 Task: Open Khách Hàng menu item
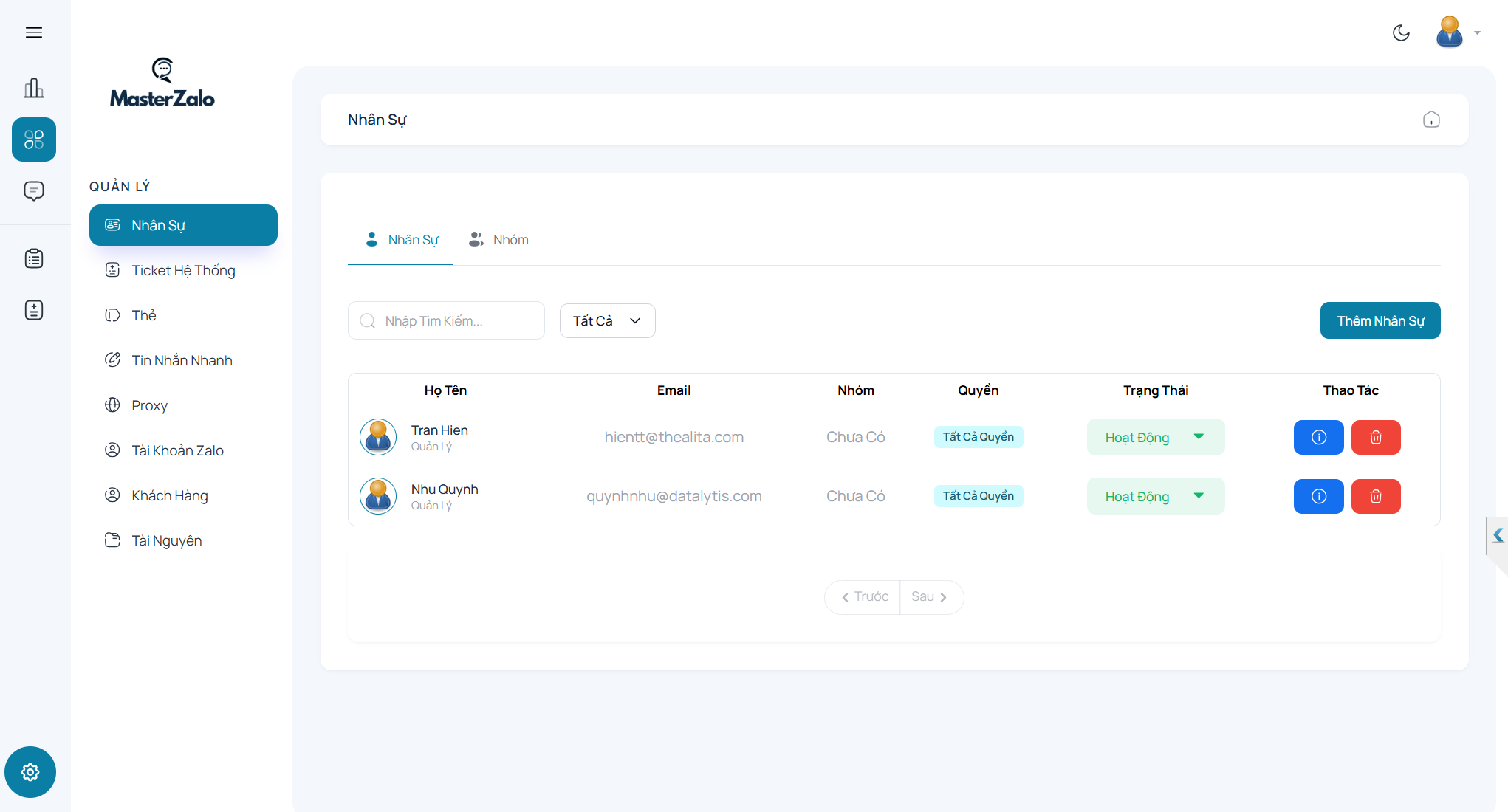(x=183, y=495)
